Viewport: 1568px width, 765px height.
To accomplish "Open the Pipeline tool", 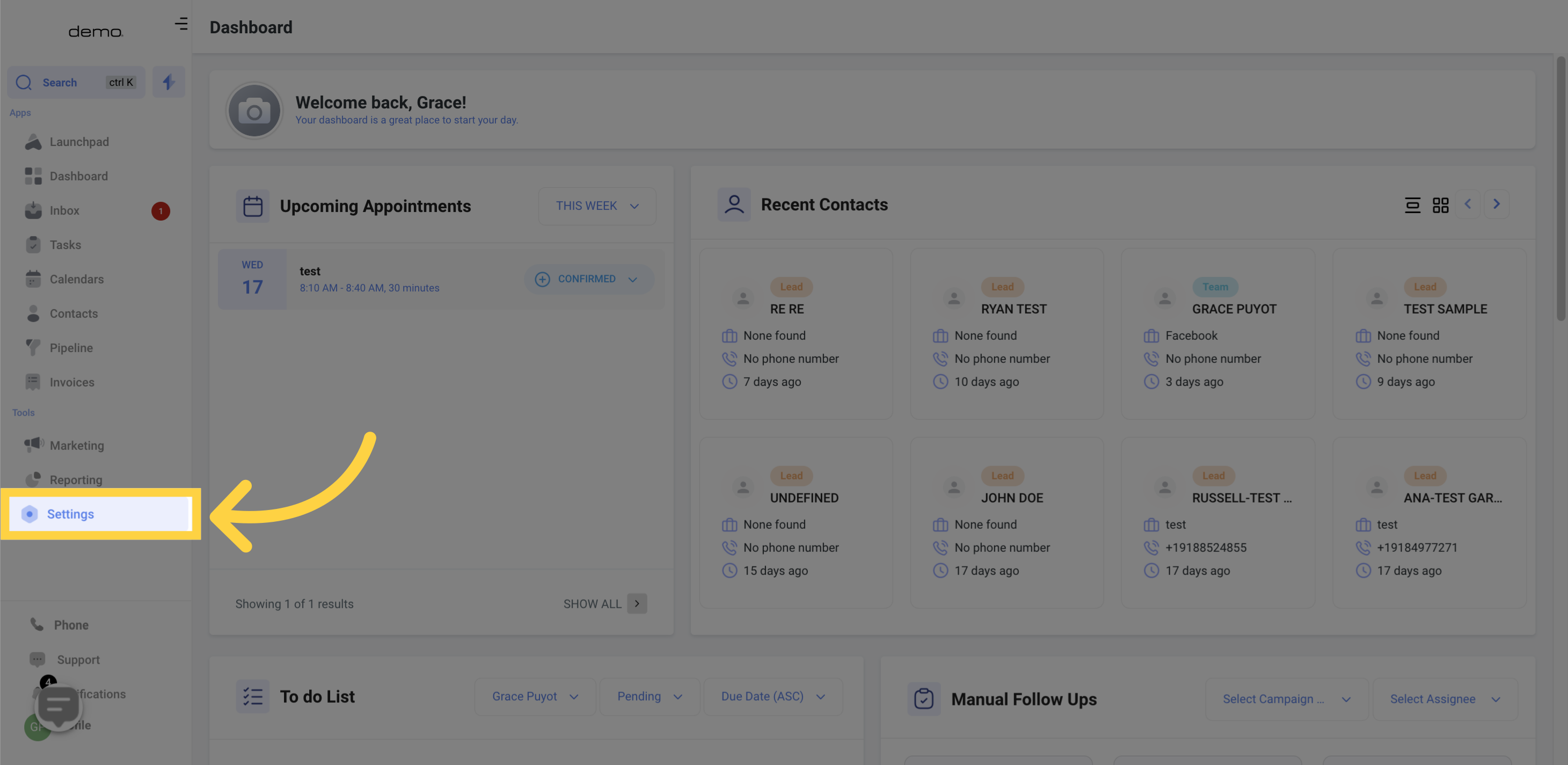I will 71,349.
